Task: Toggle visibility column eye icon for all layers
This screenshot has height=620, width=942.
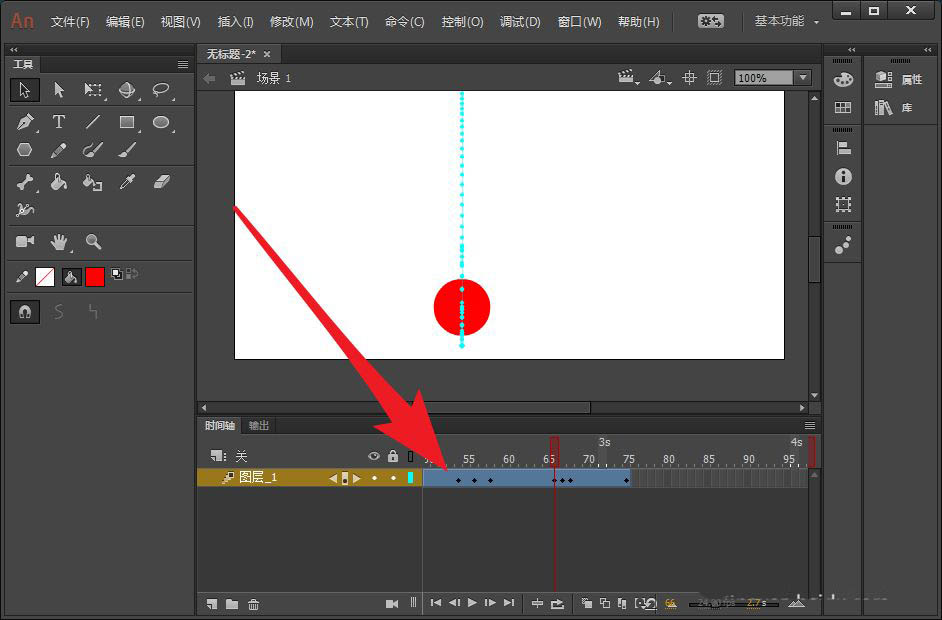Action: pos(374,457)
